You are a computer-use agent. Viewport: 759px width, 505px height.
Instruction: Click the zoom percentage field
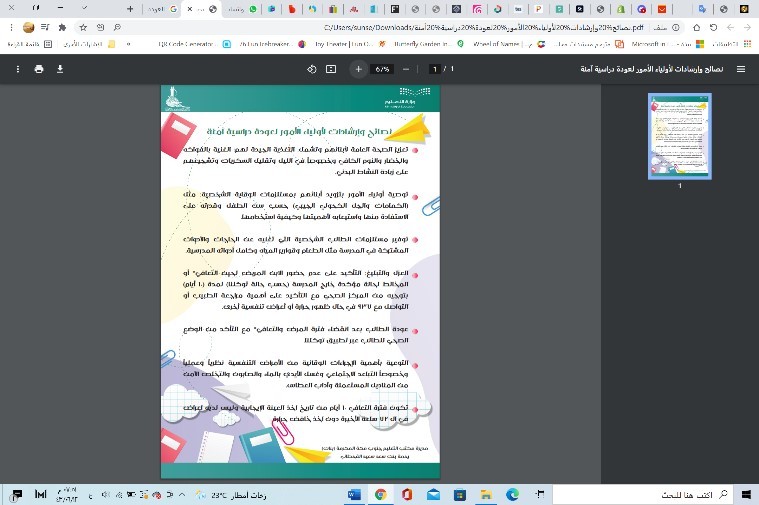(382, 69)
